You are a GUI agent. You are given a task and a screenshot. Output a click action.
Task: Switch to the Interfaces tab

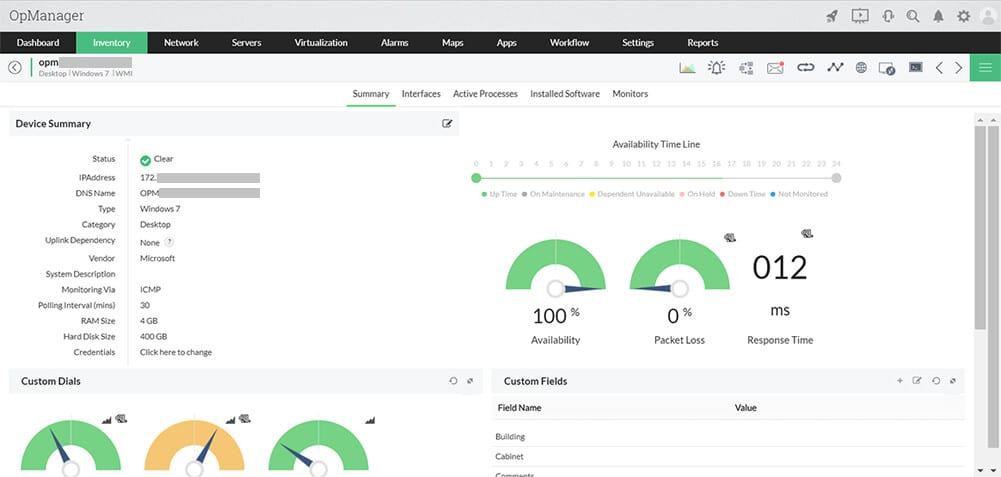[x=421, y=94]
